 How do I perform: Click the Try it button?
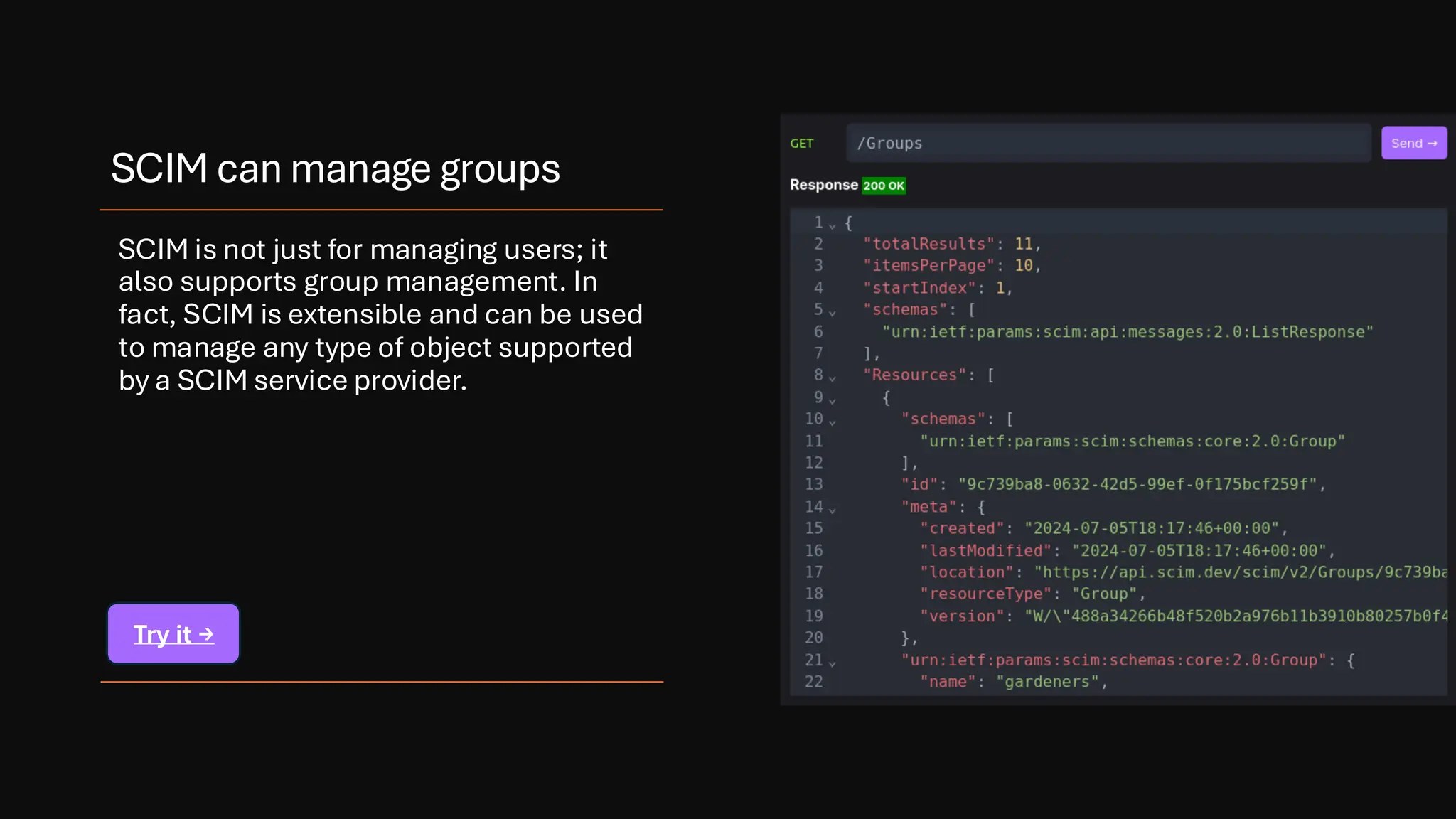[173, 633]
